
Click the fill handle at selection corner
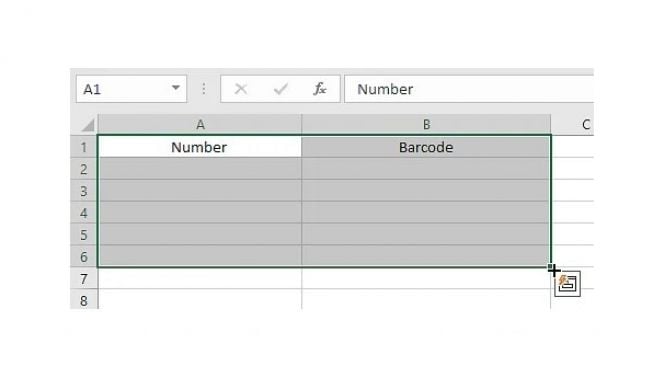click(x=551, y=266)
